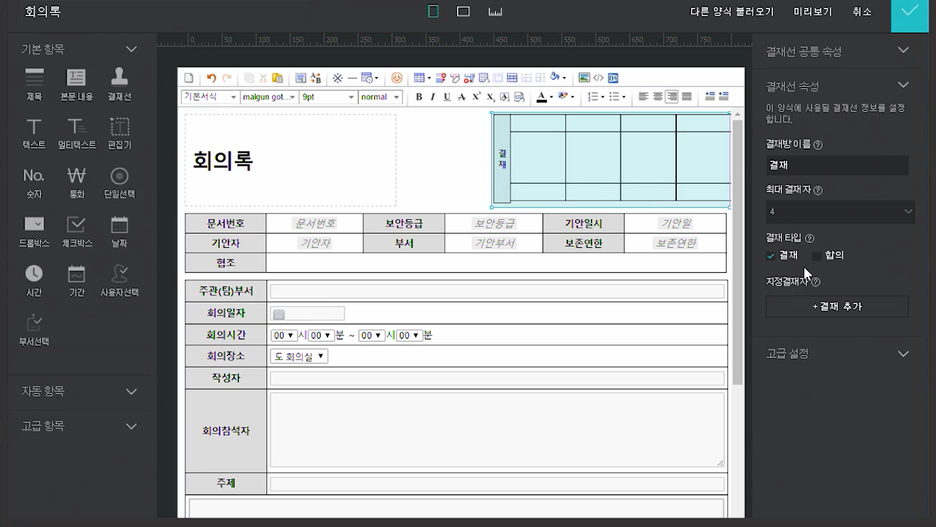The width and height of the screenshot is (936, 527).
Task: Insert table icon in editor toolbar
Action: click(x=419, y=78)
